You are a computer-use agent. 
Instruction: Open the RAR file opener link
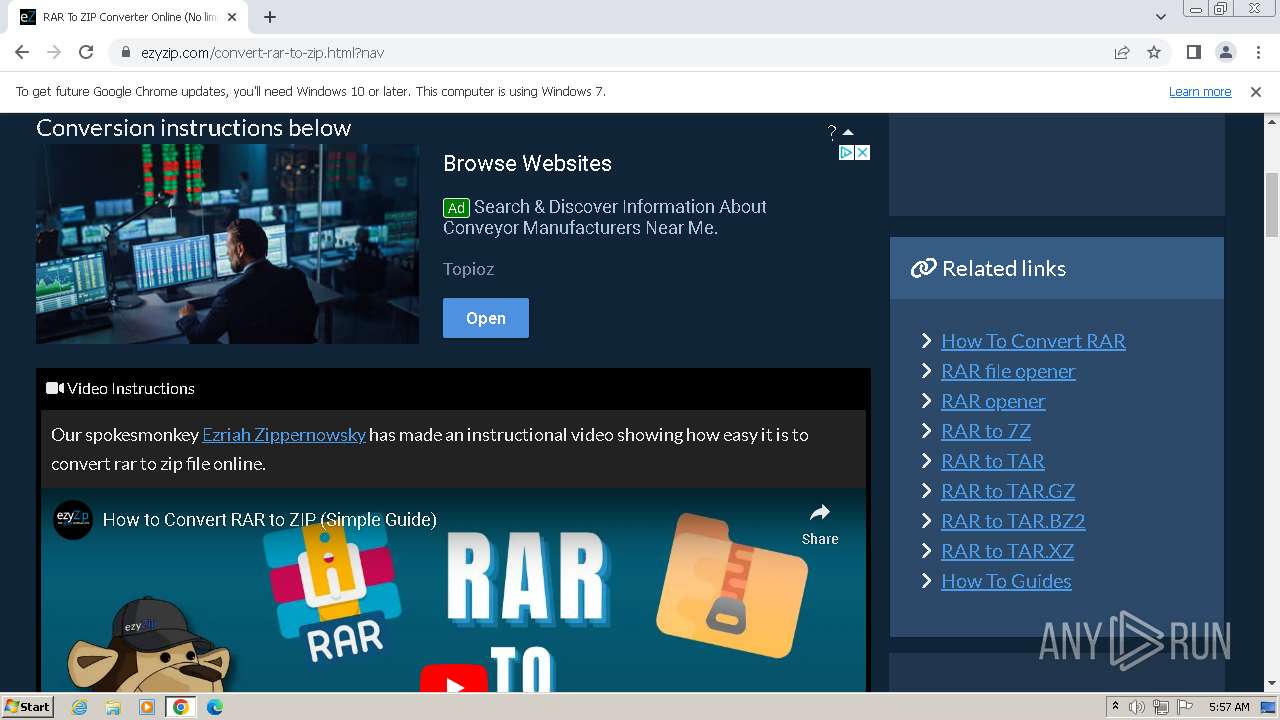1008,371
